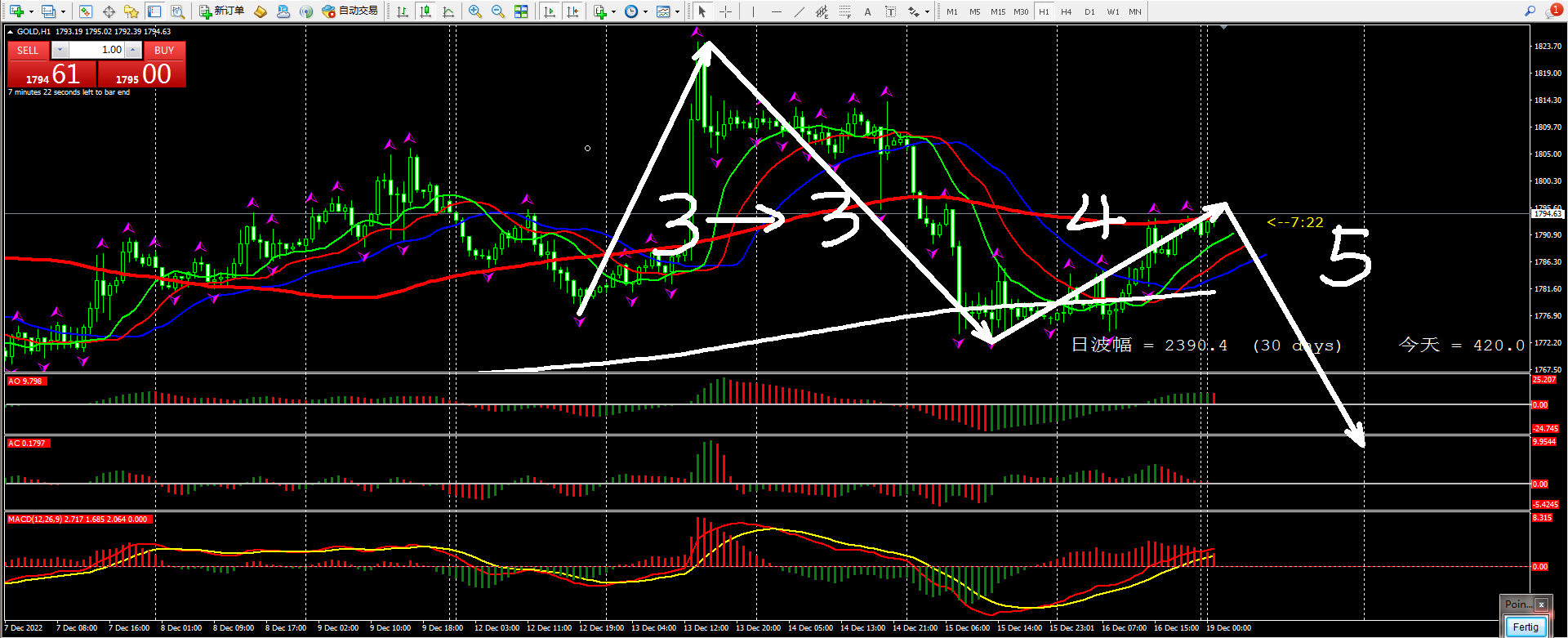Zoom in on the chart
Screen dimensions: 1568x638
(475, 11)
